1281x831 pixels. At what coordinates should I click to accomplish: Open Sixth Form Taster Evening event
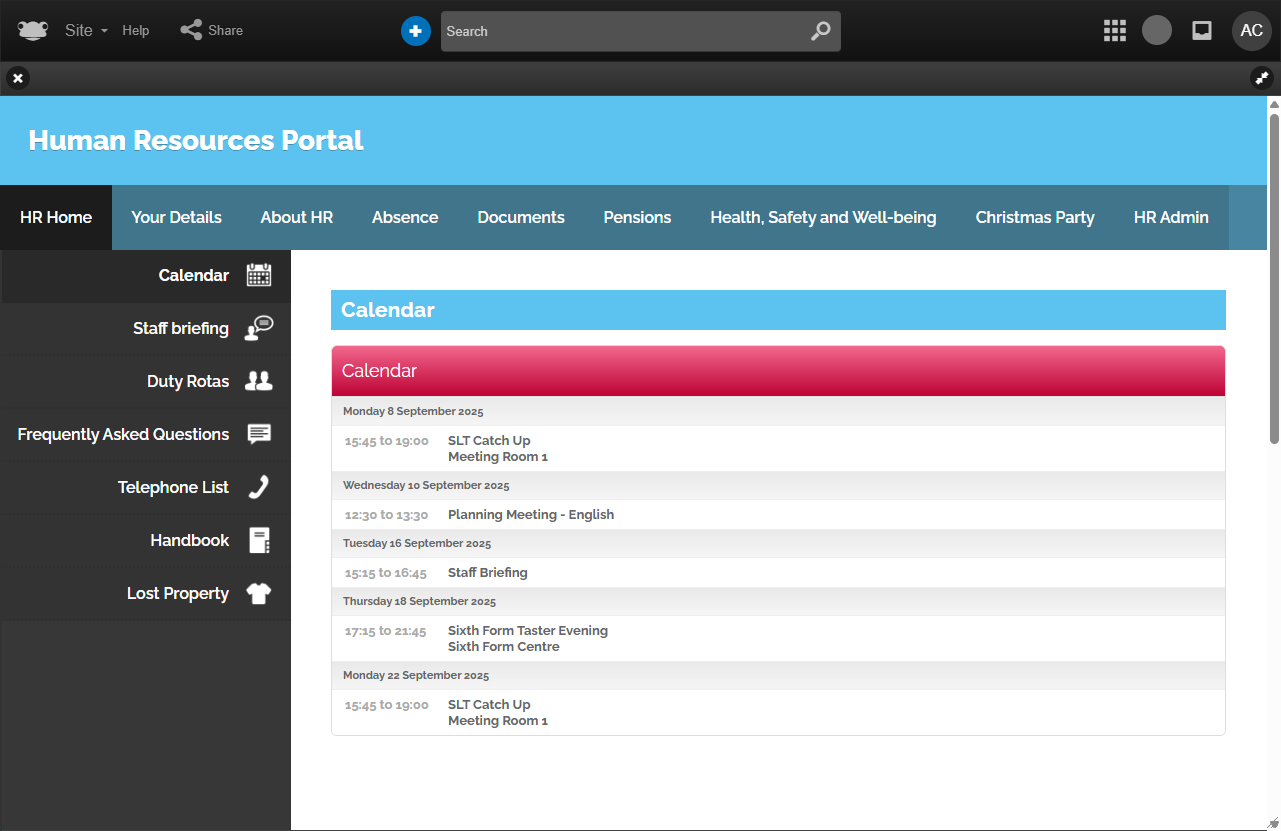click(x=527, y=631)
